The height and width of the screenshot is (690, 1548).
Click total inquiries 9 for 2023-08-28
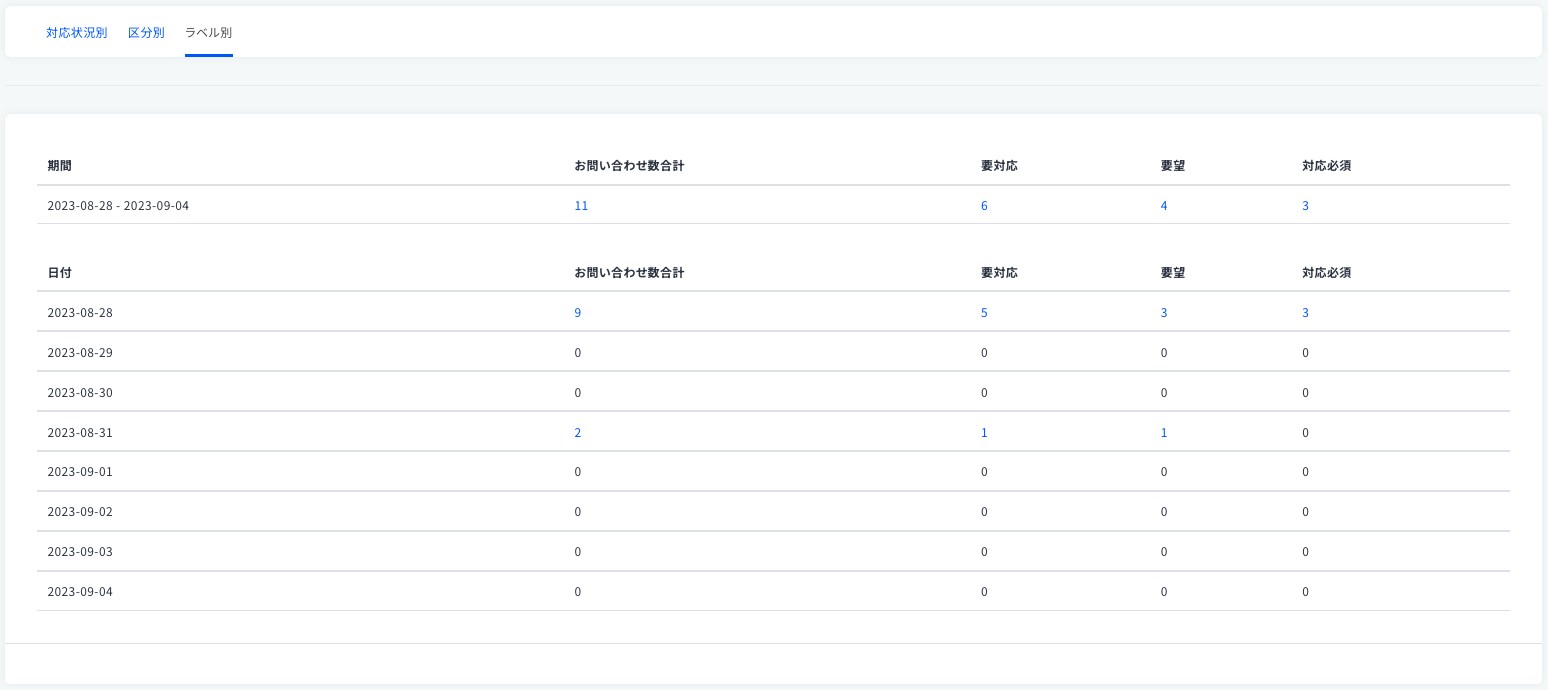pos(577,313)
